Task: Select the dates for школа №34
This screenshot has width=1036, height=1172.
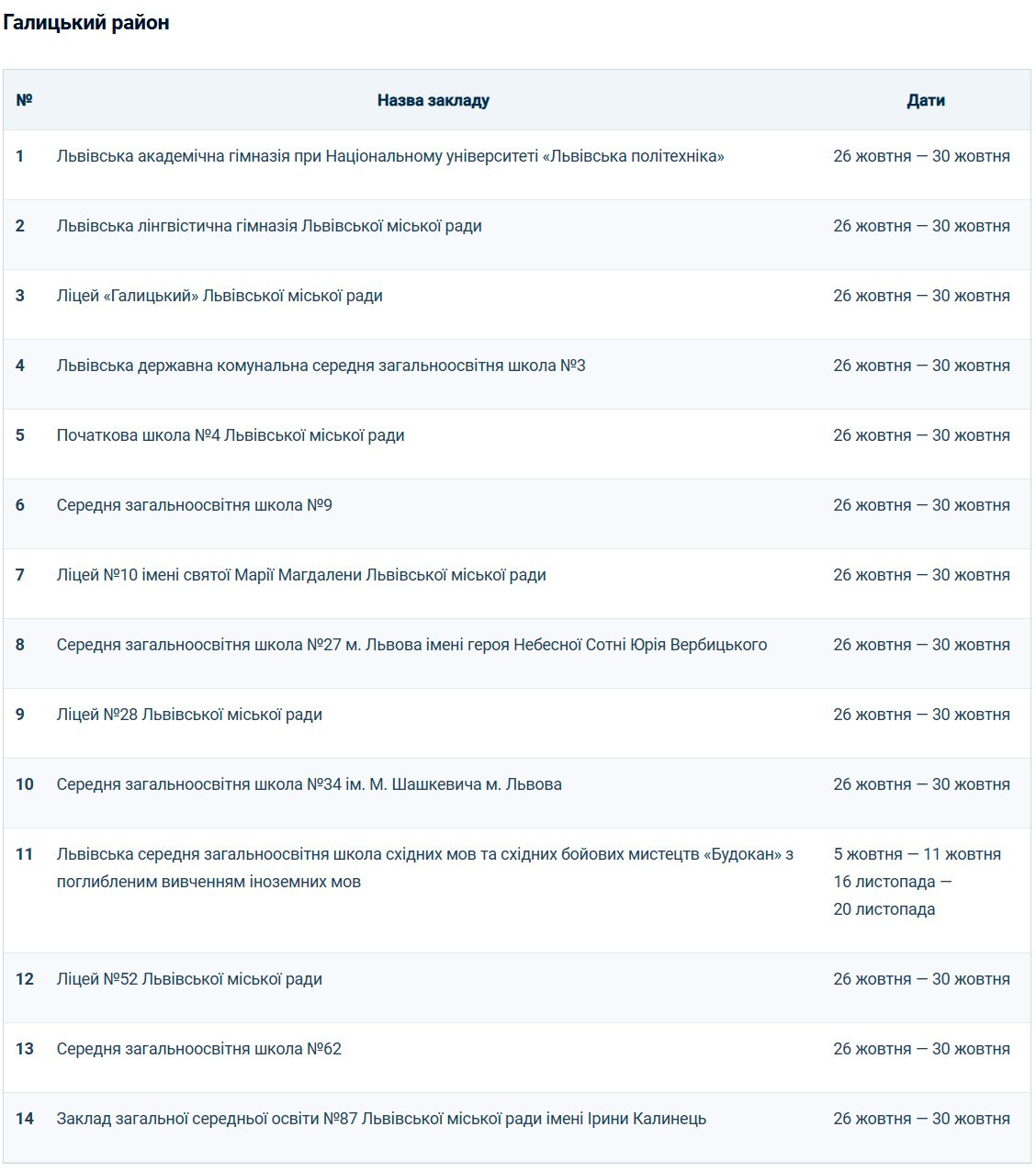Action: [x=922, y=784]
